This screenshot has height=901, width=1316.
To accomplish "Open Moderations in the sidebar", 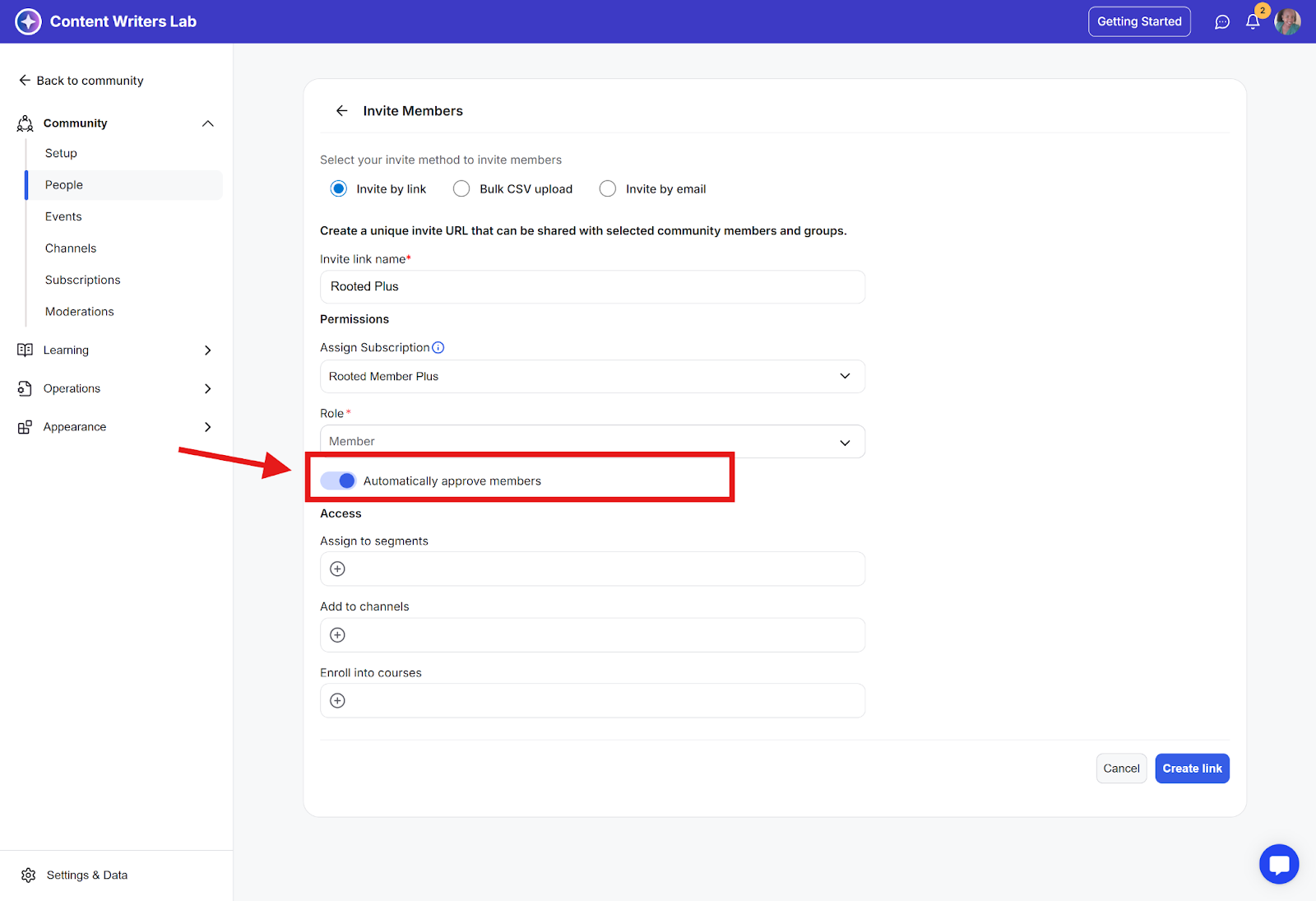I will point(80,312).
